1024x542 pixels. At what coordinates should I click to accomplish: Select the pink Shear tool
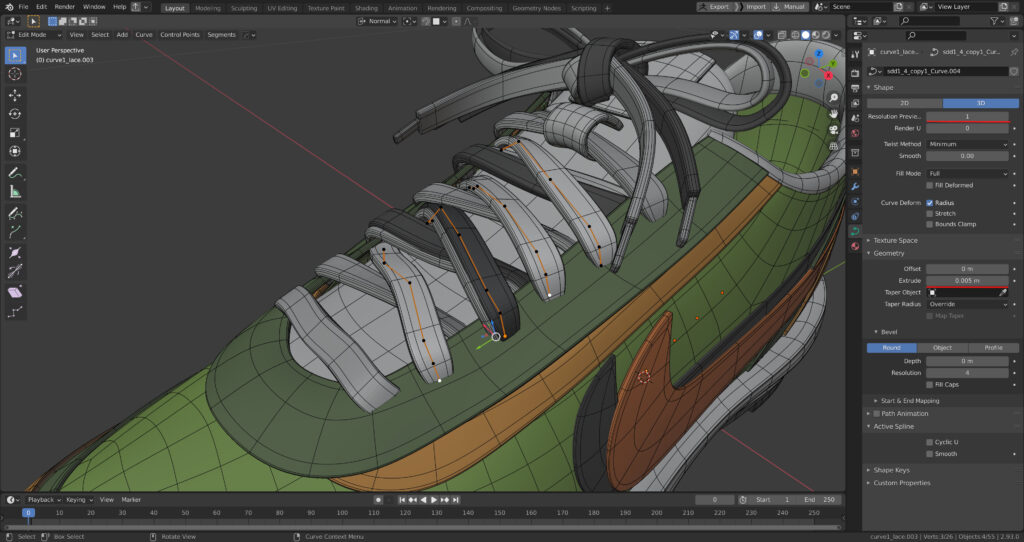point(15,293)
